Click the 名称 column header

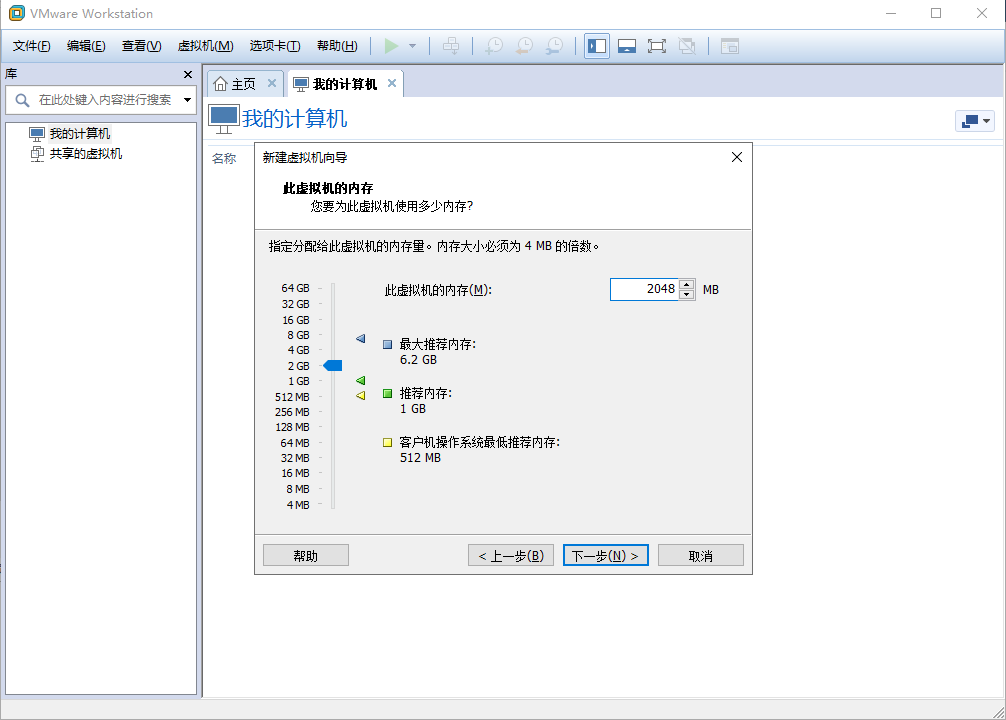point(224,159)
